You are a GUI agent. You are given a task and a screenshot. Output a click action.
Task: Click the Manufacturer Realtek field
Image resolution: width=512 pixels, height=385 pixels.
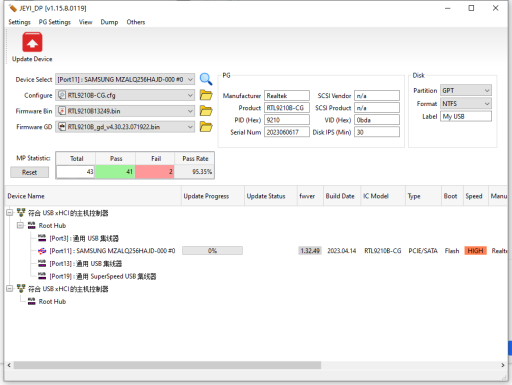coord(287,96)
